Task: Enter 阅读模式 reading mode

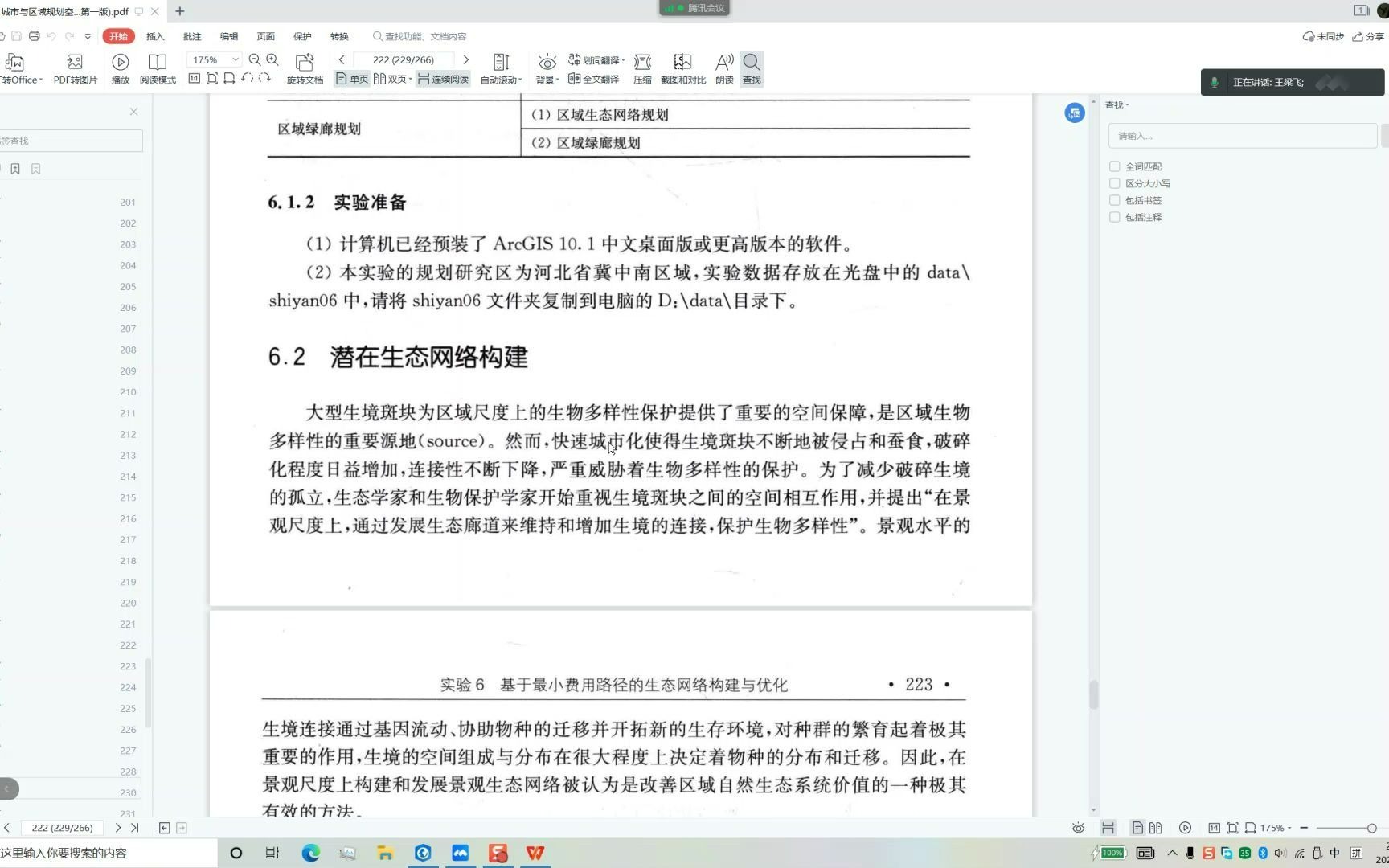Action: pos(157,68)
